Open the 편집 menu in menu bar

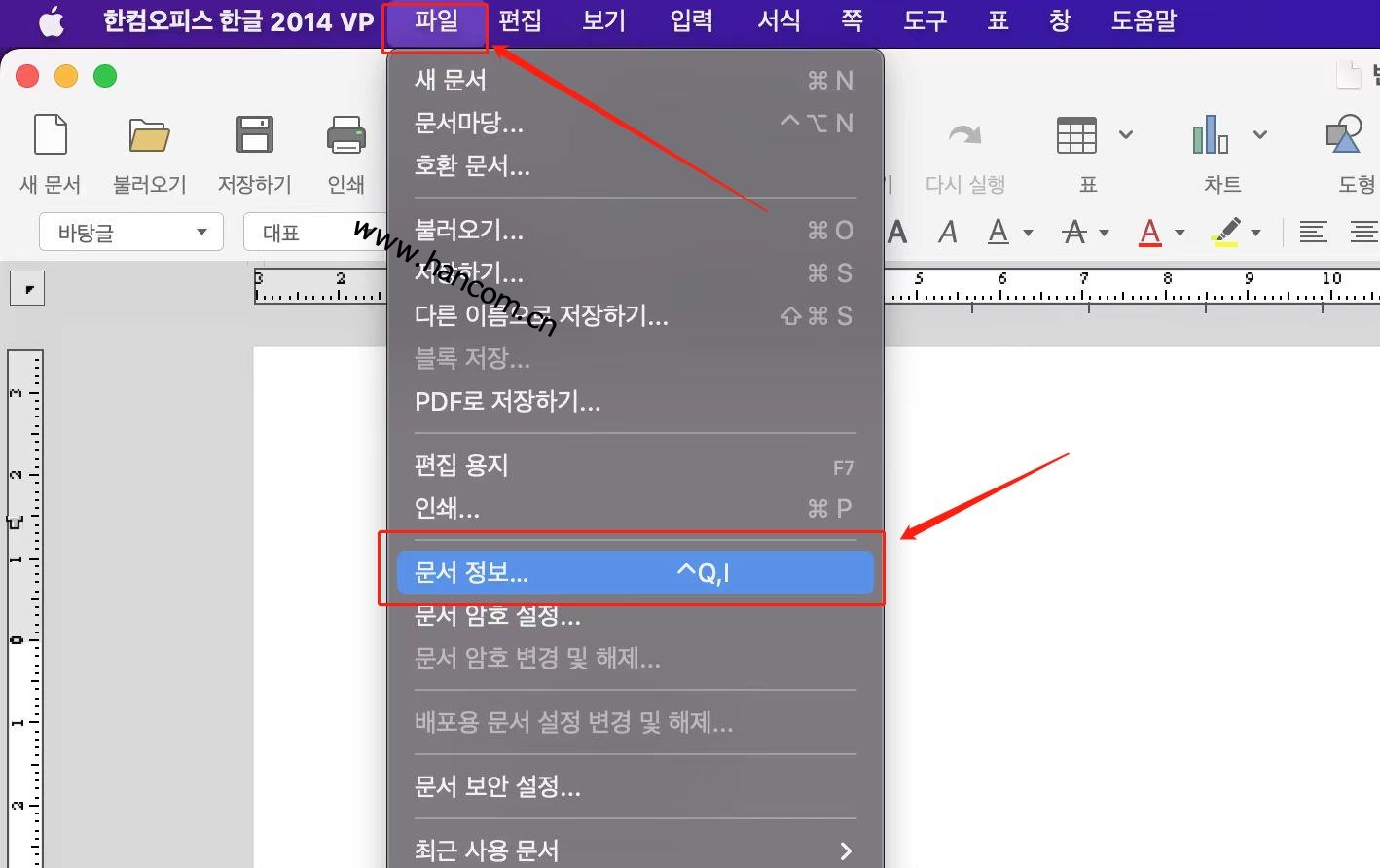point(520,20)
